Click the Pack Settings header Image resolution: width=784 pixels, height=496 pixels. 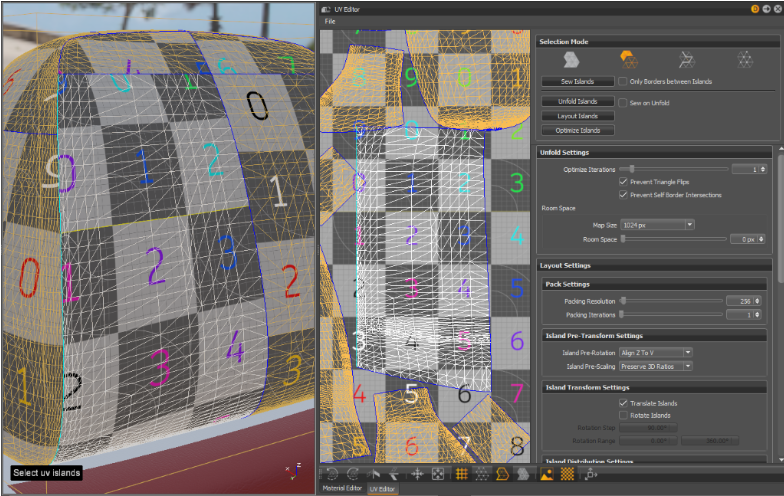654,284
